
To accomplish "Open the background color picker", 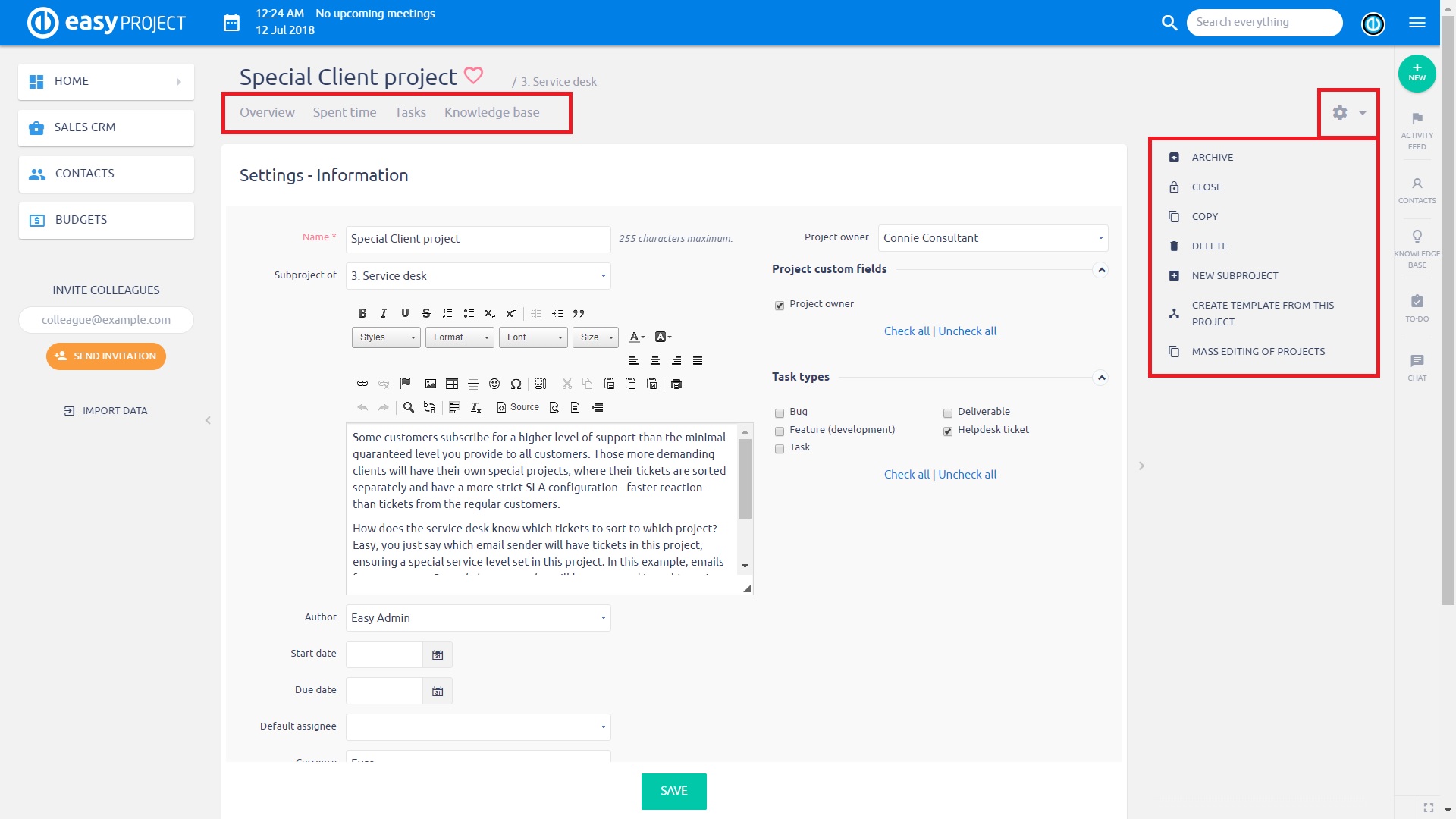I will click(663, 337).
